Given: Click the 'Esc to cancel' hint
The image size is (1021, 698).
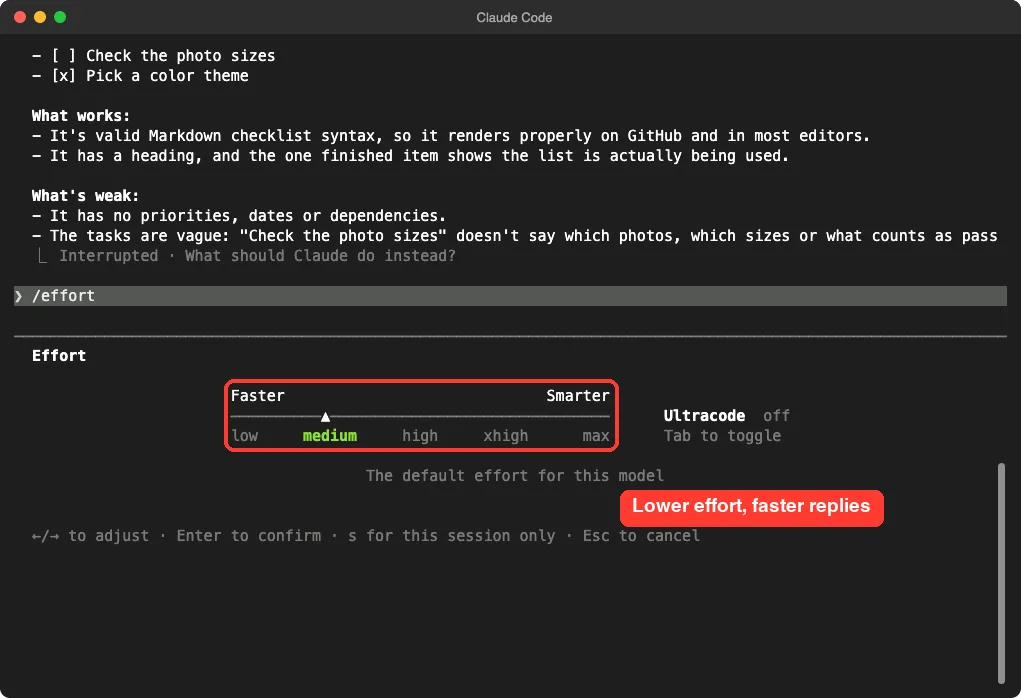Looking at the screenshot, I should (x=641, y=536).
